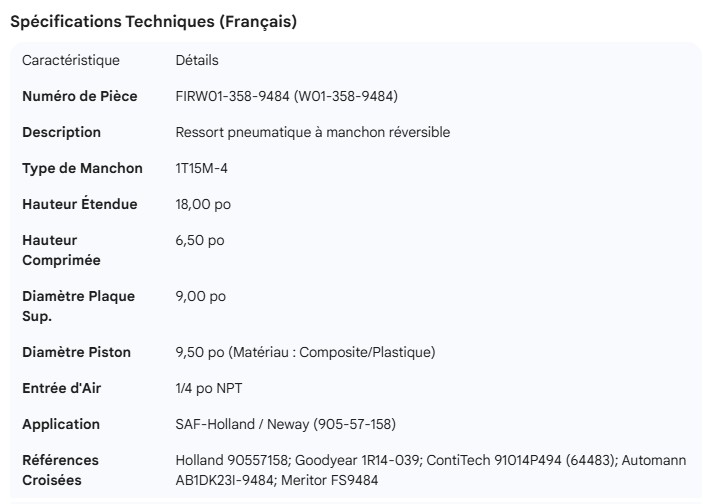
Task: Select the Détails column header
Action: tap(197, 60)
